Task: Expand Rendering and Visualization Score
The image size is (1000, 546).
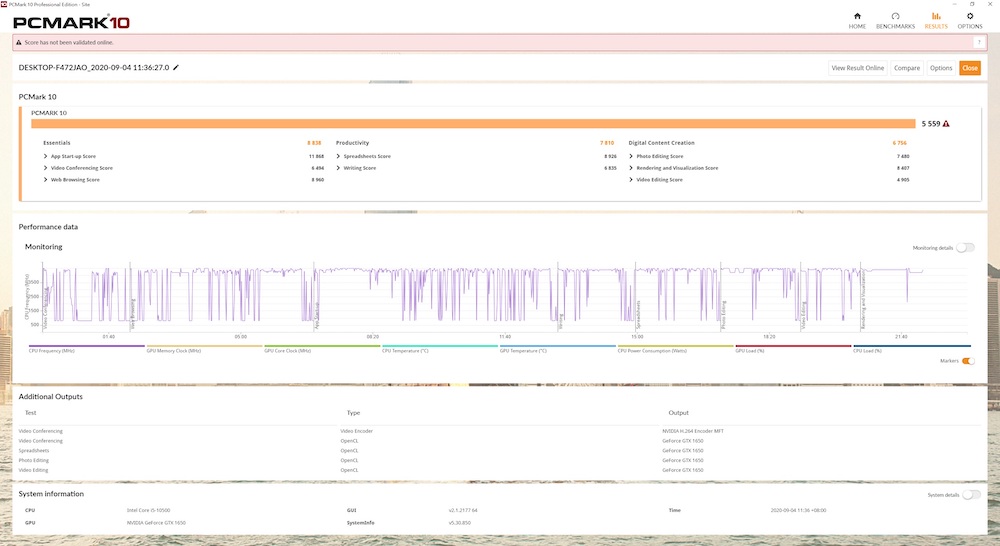Action: coord(632,168)
